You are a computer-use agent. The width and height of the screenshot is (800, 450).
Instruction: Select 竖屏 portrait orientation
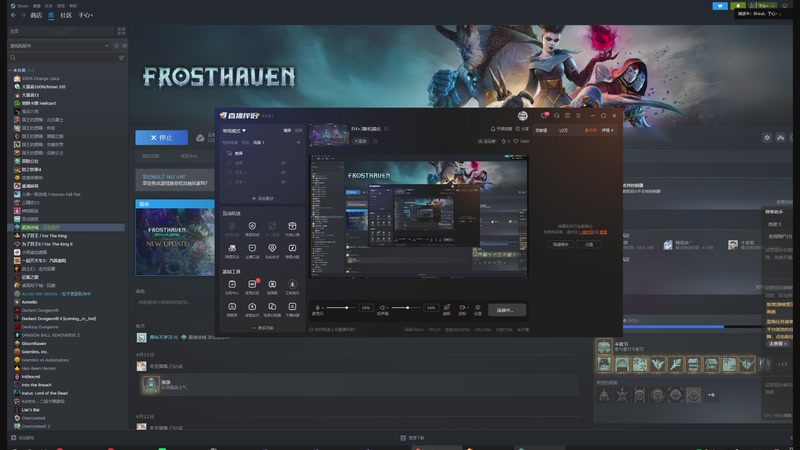tap(298, 131)
